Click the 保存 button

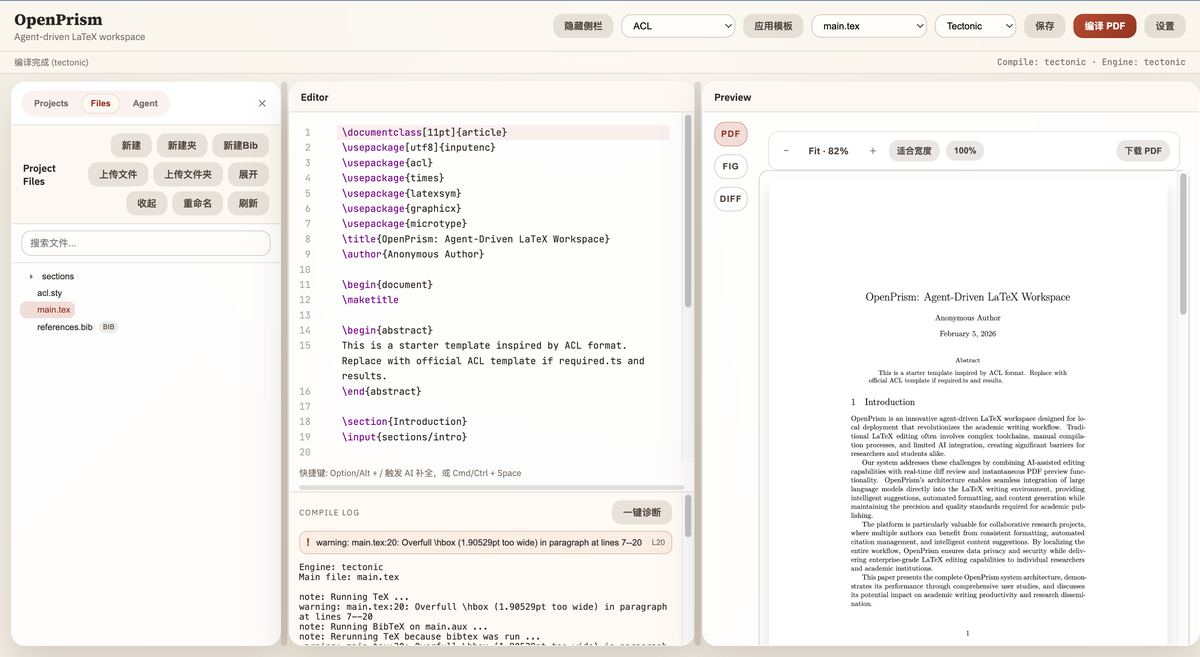click(x=1044, y=26)
